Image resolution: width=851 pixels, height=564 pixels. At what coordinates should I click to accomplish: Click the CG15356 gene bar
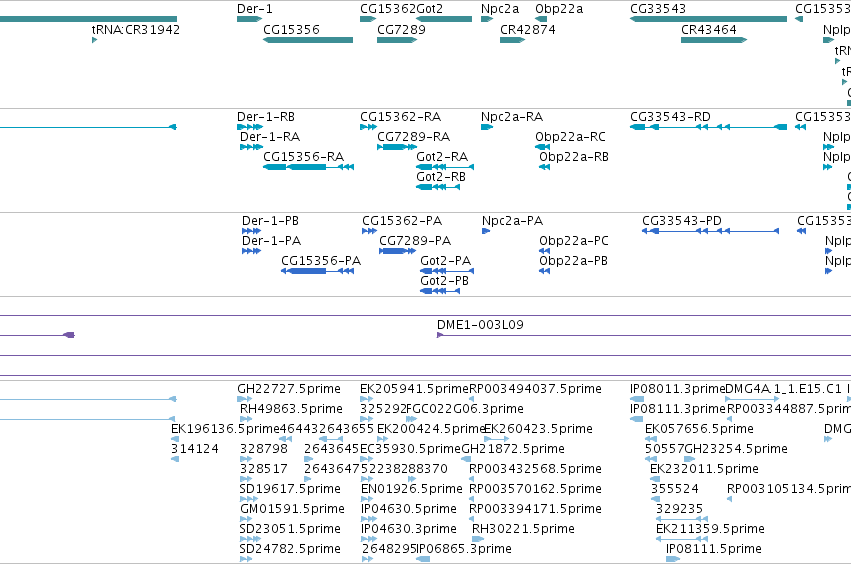click(x=308, y=40)
